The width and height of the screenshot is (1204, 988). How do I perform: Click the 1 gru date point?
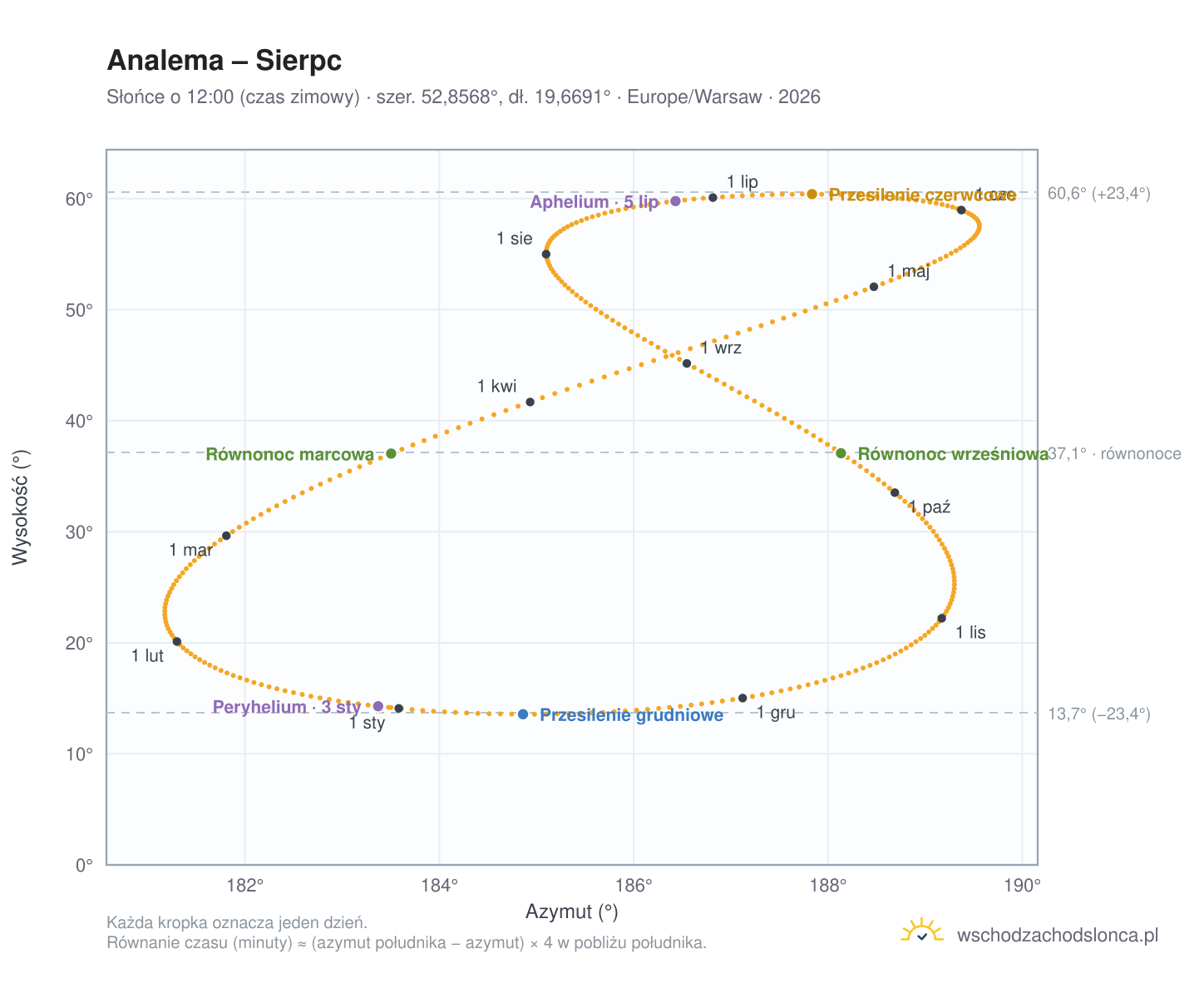point(743,698)
